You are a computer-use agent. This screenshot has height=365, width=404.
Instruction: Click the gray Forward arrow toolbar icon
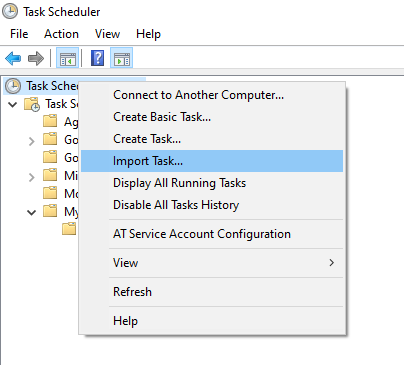(x=36, y=58)
